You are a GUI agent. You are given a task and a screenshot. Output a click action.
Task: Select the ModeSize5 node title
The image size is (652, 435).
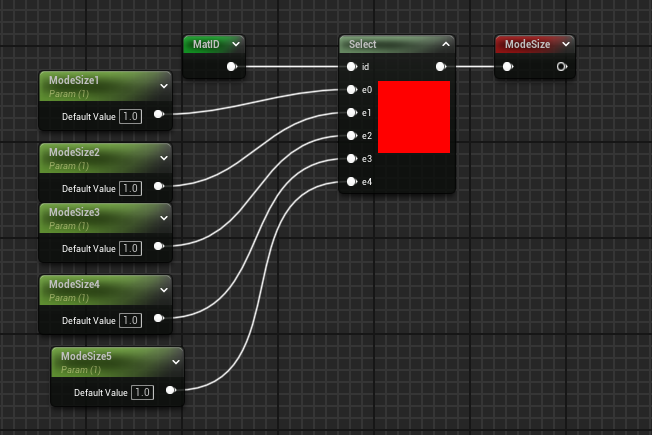(x=87, y=356)
